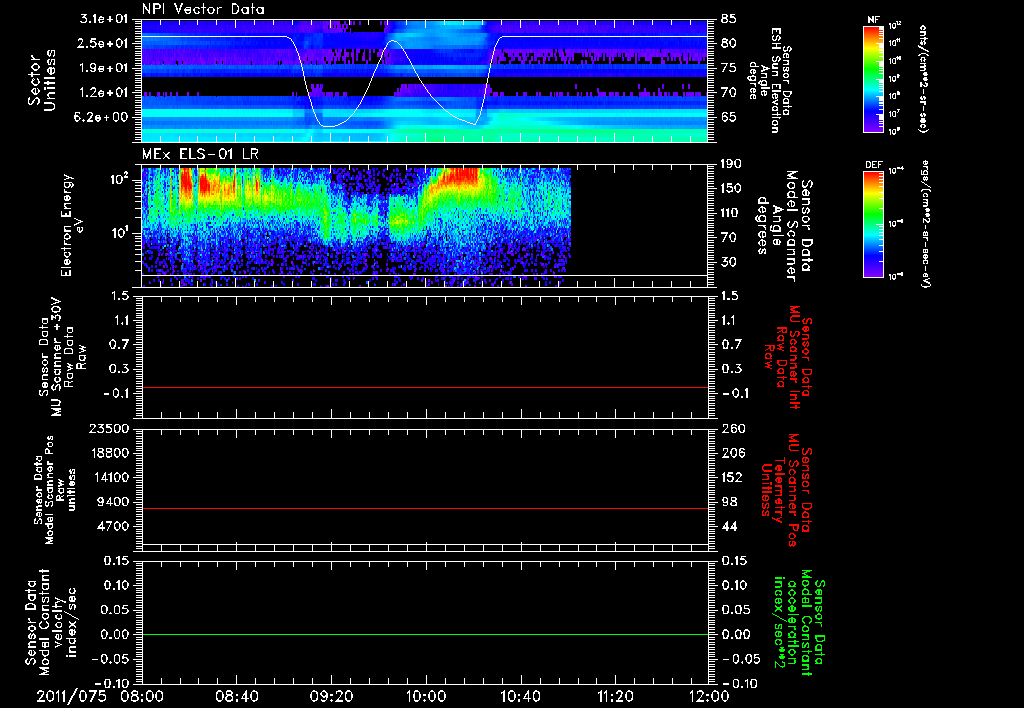This screenshot has width=1024, height=708.
Task: Click the 14100 scanner position tick label
Action: coord(110,477)
